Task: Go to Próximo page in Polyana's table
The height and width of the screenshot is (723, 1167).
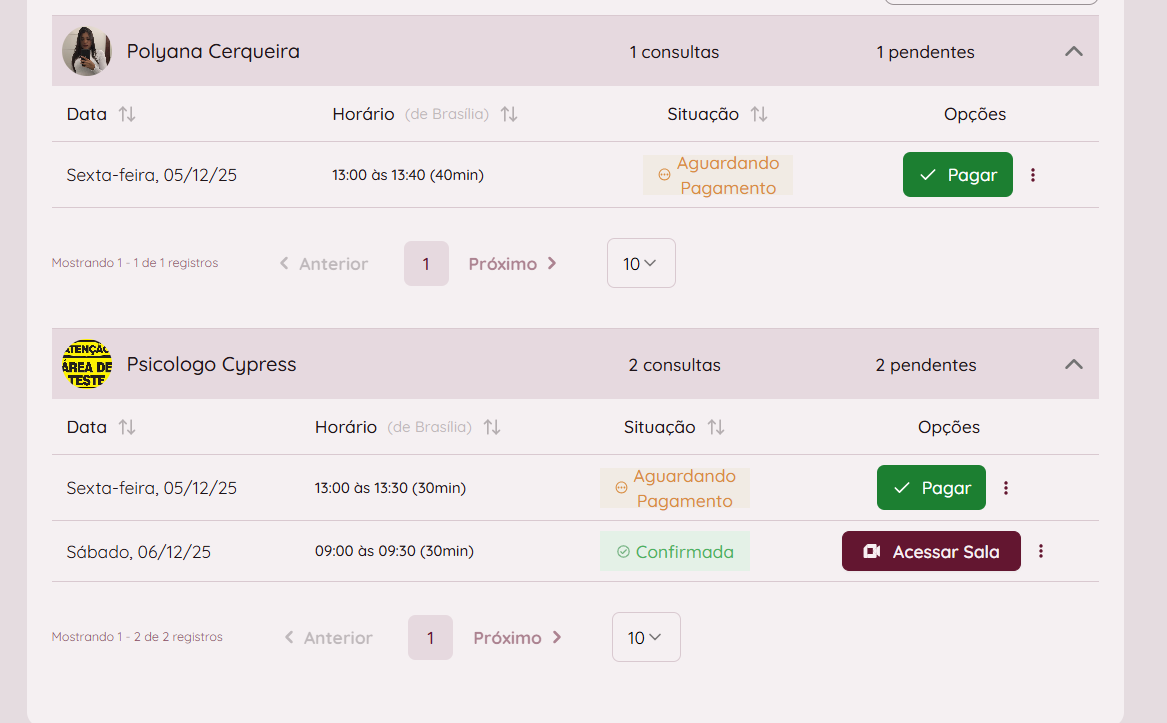Action: point(513,263)
